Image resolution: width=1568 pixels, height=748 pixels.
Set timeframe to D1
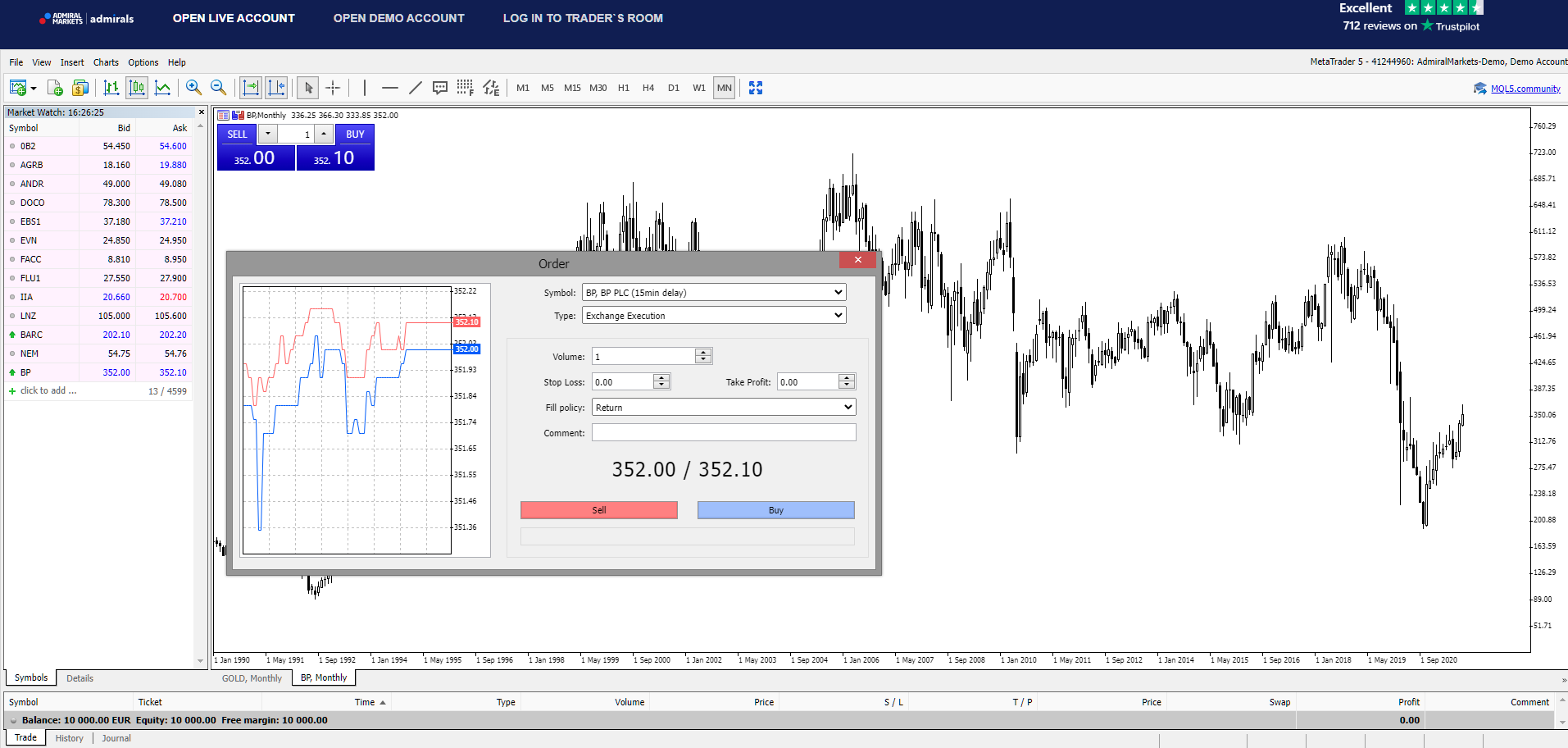click(x=674, y=88)
